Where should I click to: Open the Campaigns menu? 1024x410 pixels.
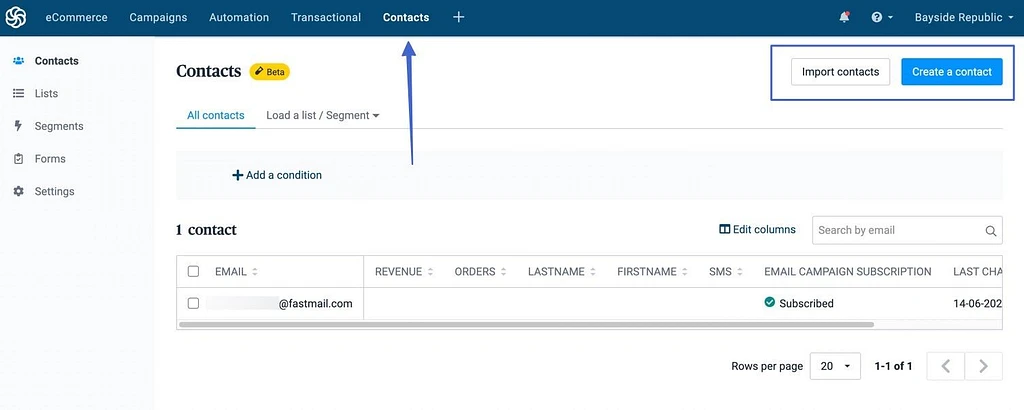coord(158,18)
